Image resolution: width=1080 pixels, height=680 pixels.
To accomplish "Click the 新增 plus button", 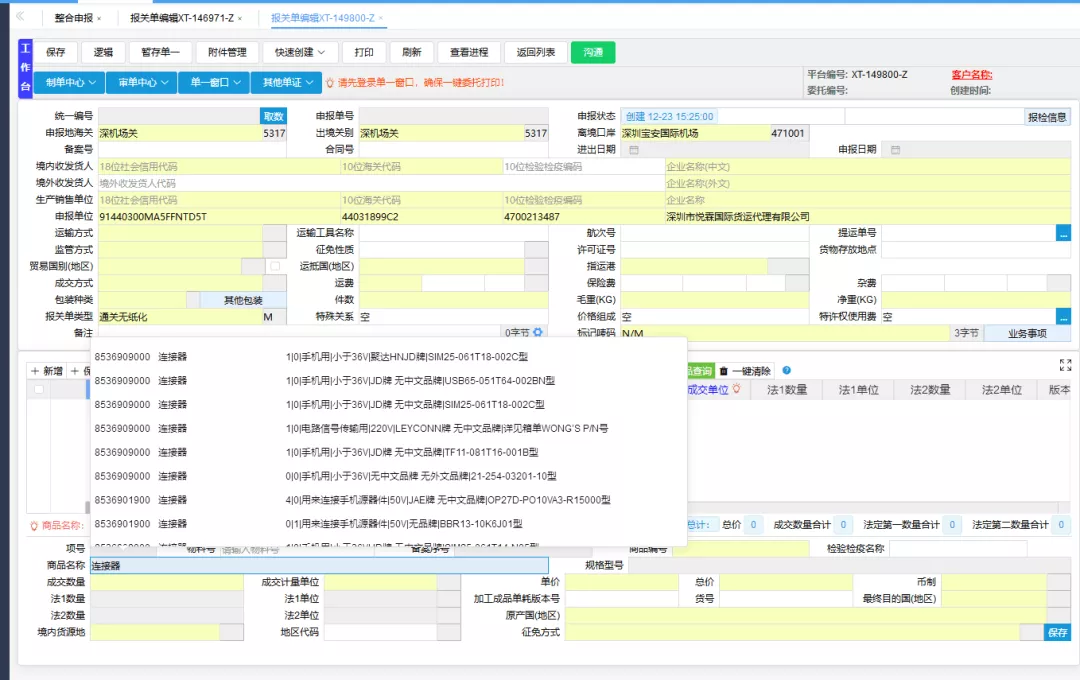I will (47, 371).
